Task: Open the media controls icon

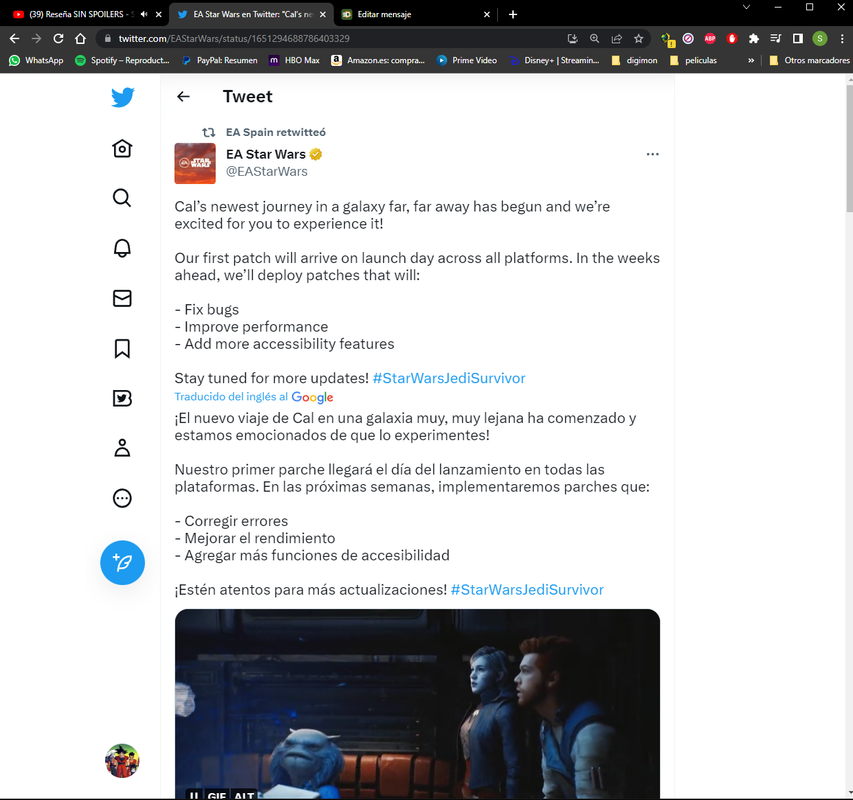Action: coord(776,38)
